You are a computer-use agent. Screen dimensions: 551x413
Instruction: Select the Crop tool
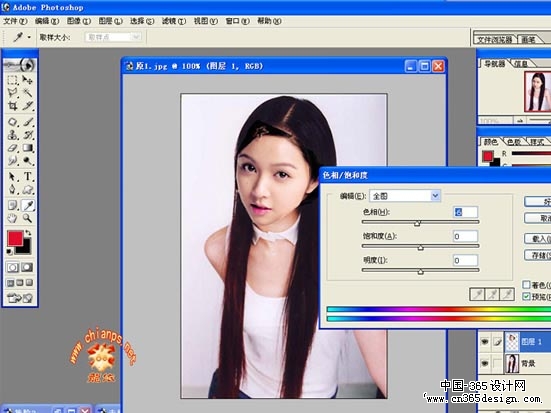13,105
